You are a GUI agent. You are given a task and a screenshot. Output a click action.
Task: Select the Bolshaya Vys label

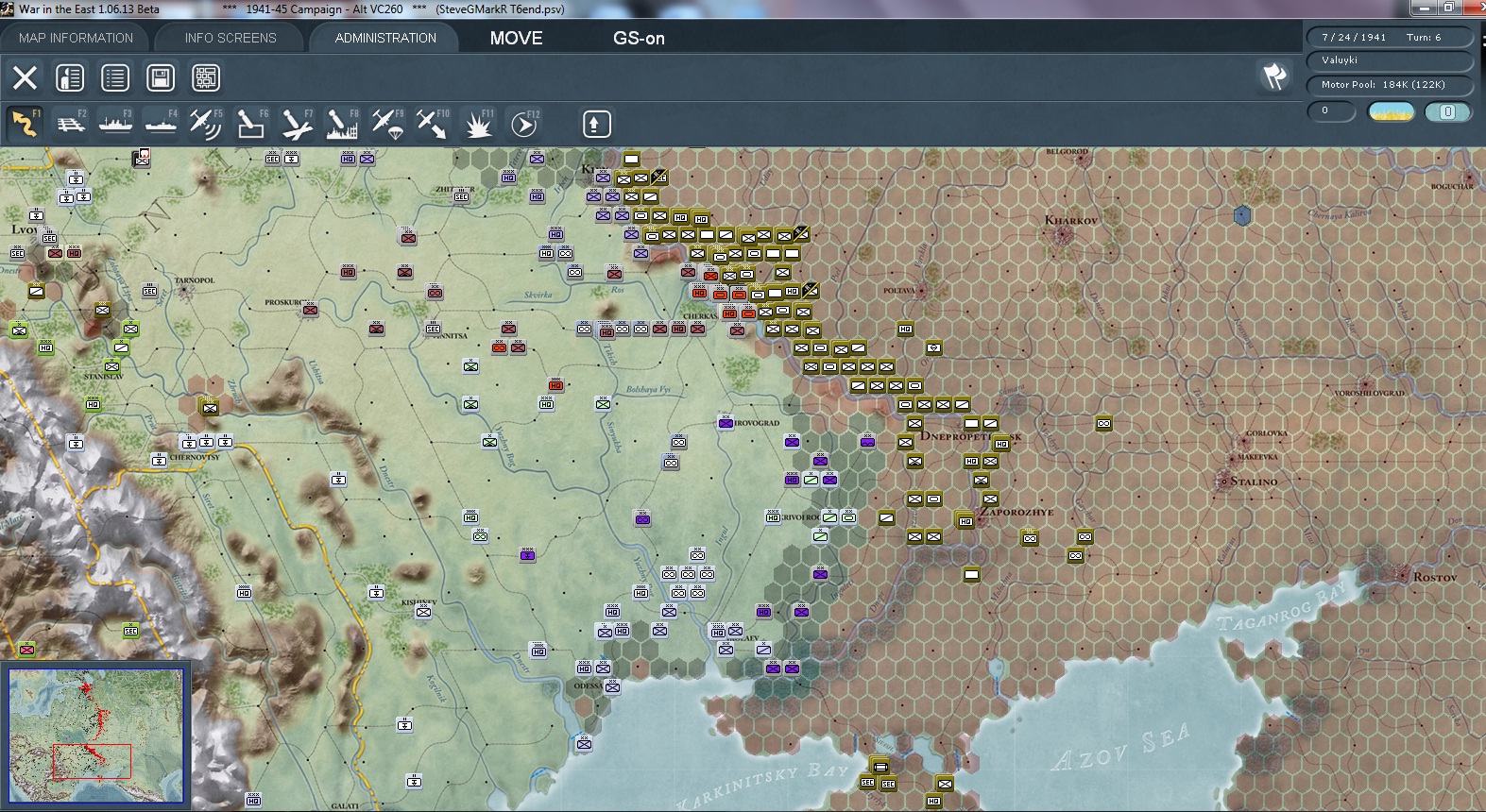(x=648, y=389)
